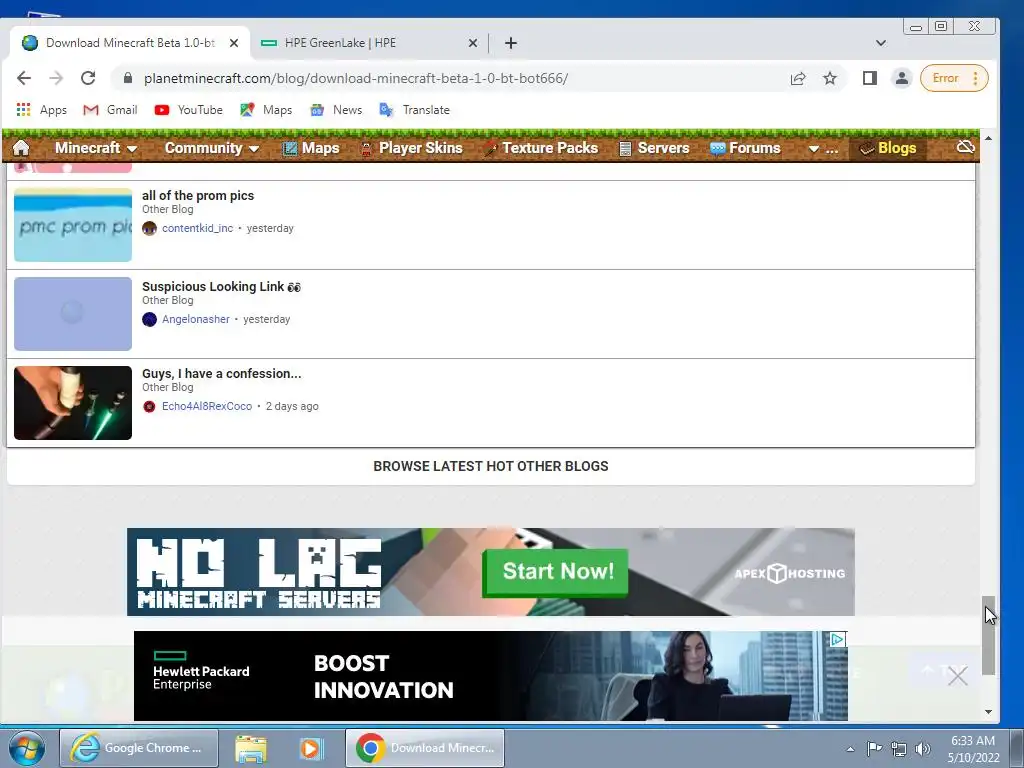
Task: Open the Forums section
Action: coord(745,148)
